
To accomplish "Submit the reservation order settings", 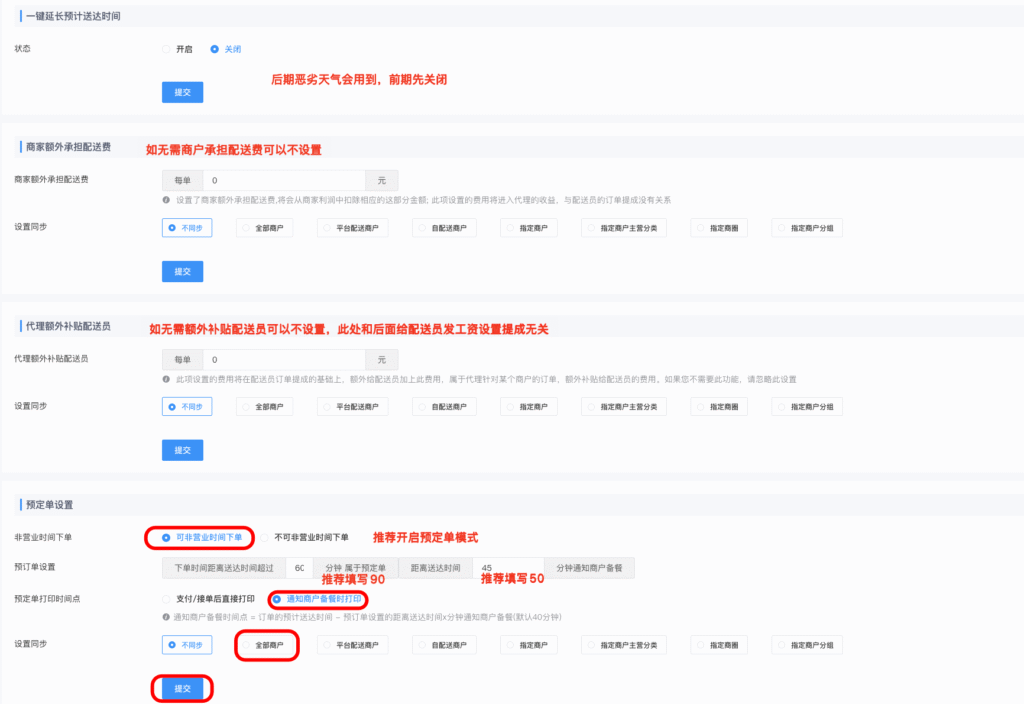I will click(x=181, y=688).
